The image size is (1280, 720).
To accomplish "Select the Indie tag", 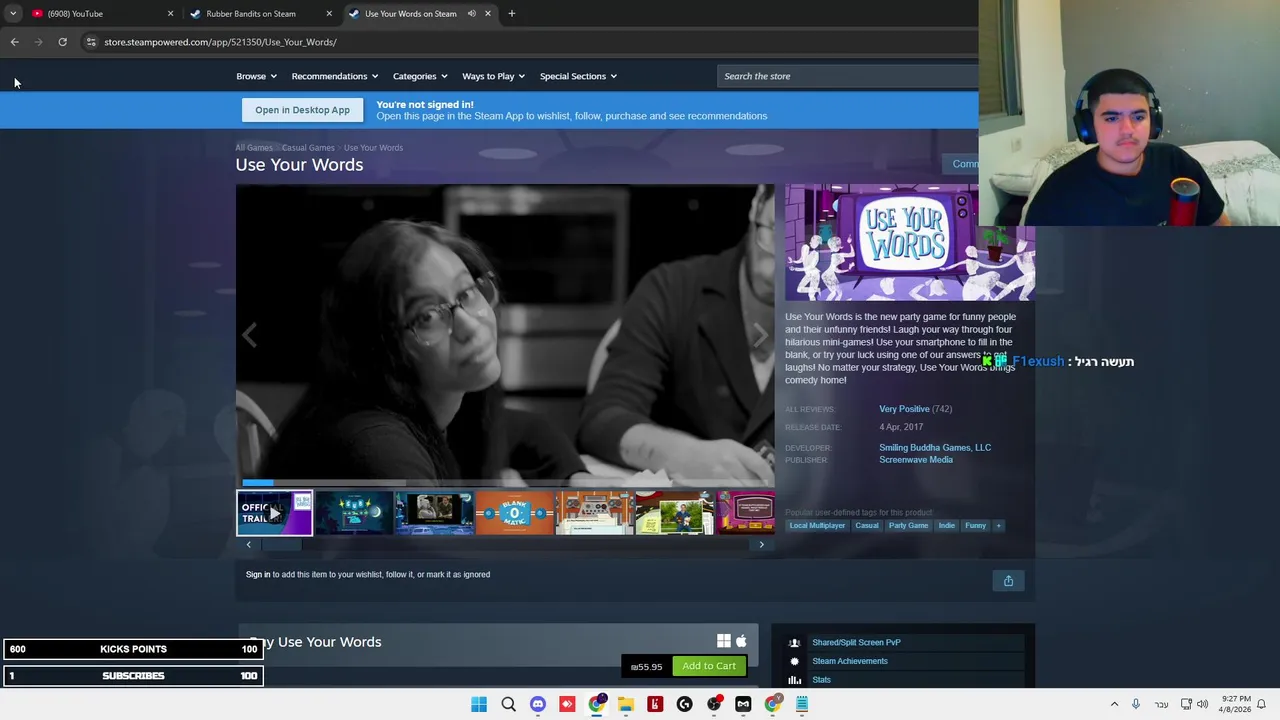I will coord(947,526).
